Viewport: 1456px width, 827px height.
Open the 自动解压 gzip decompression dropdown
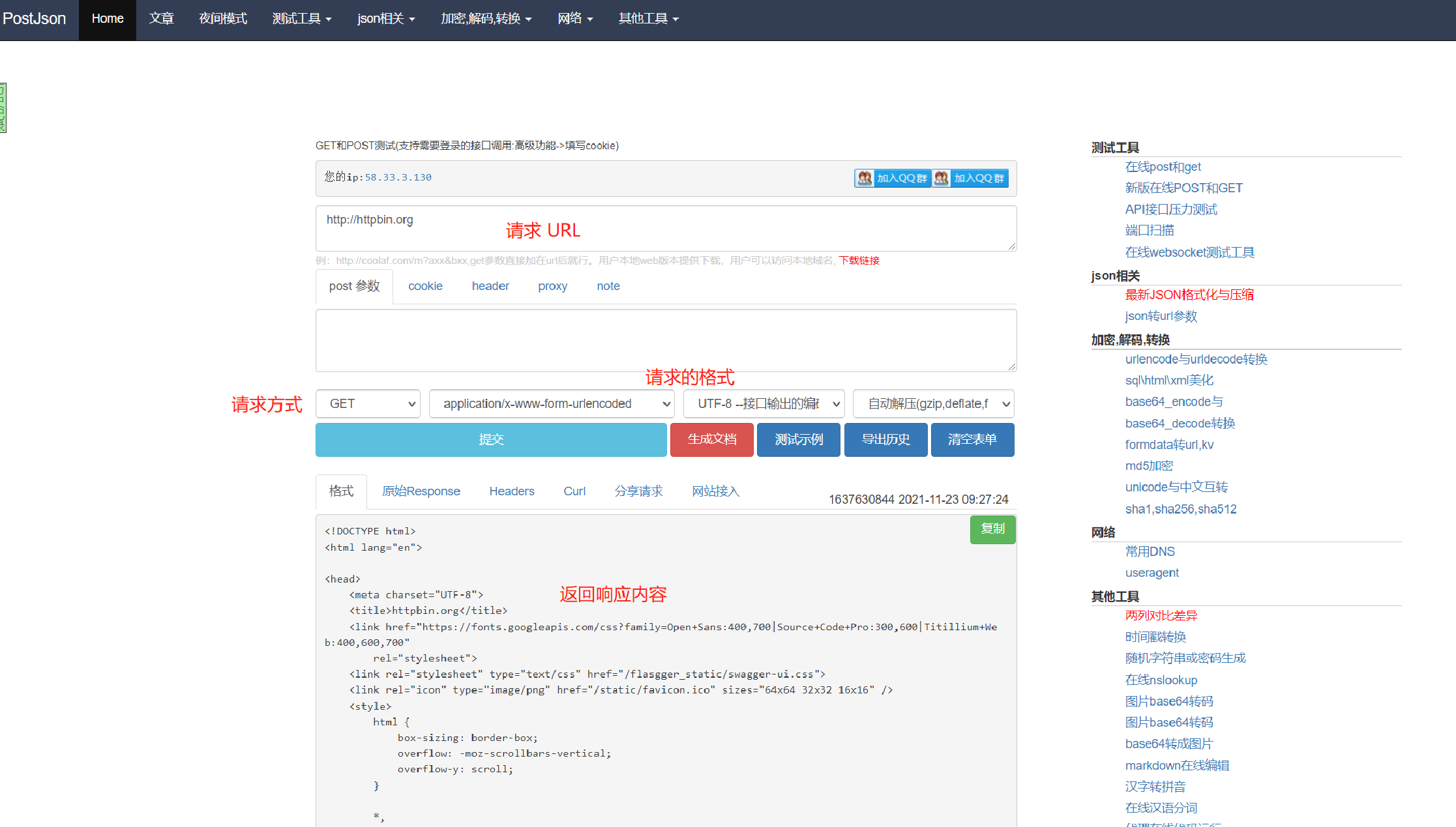click(x=933, y=404)
